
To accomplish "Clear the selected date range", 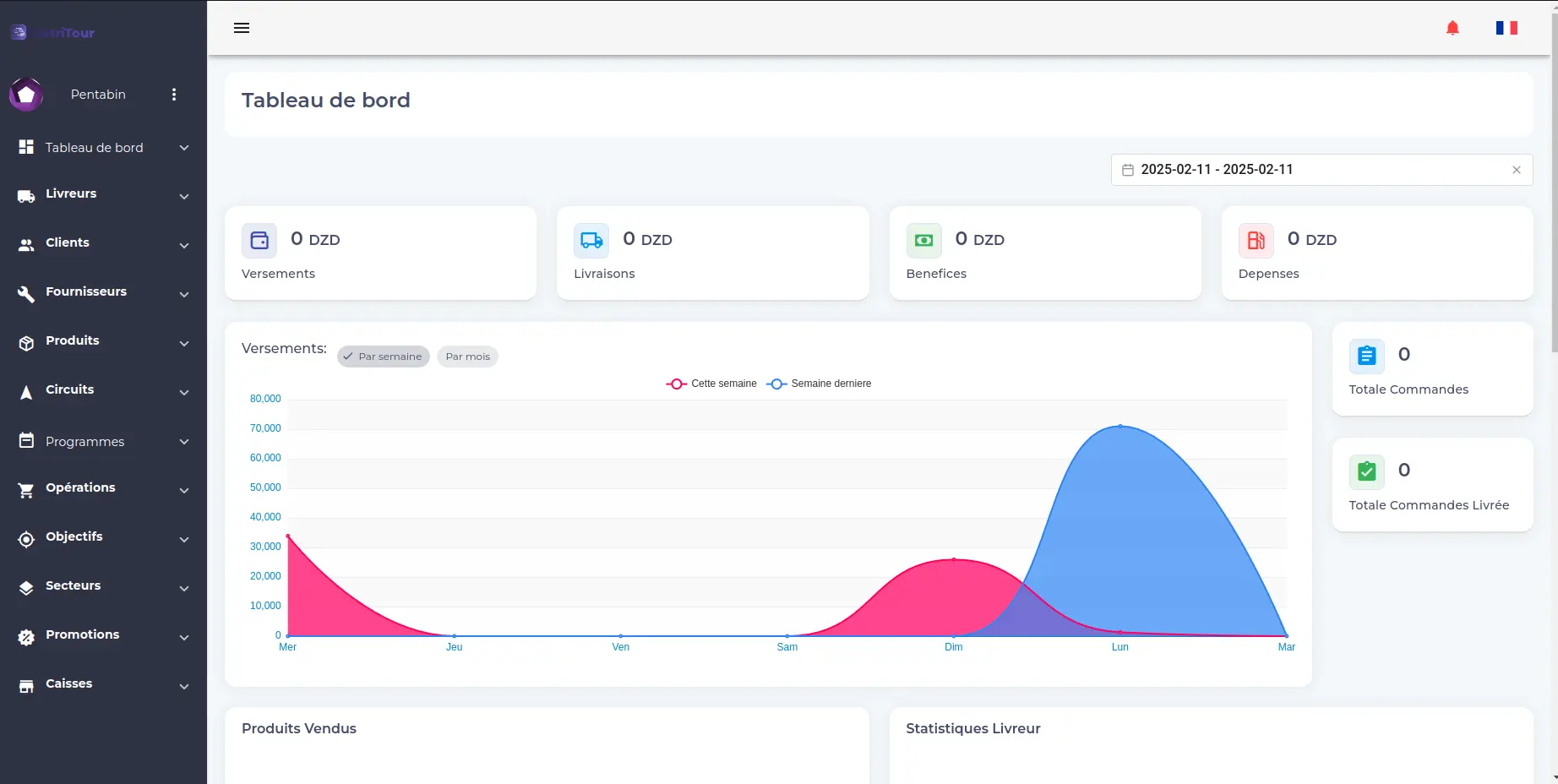I will 1517,170.
